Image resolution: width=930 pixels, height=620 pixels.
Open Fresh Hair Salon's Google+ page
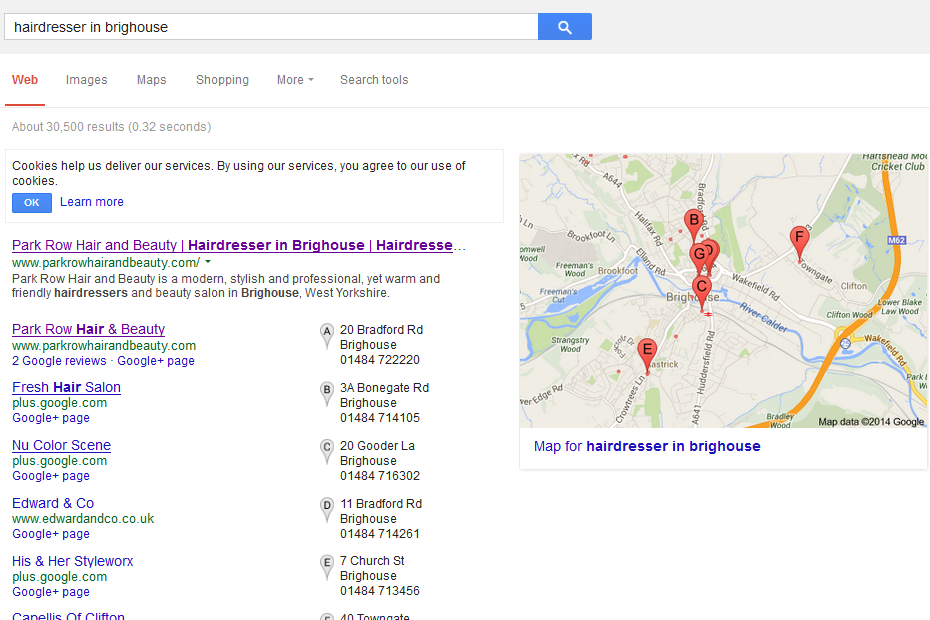click(x=51, y=418)
